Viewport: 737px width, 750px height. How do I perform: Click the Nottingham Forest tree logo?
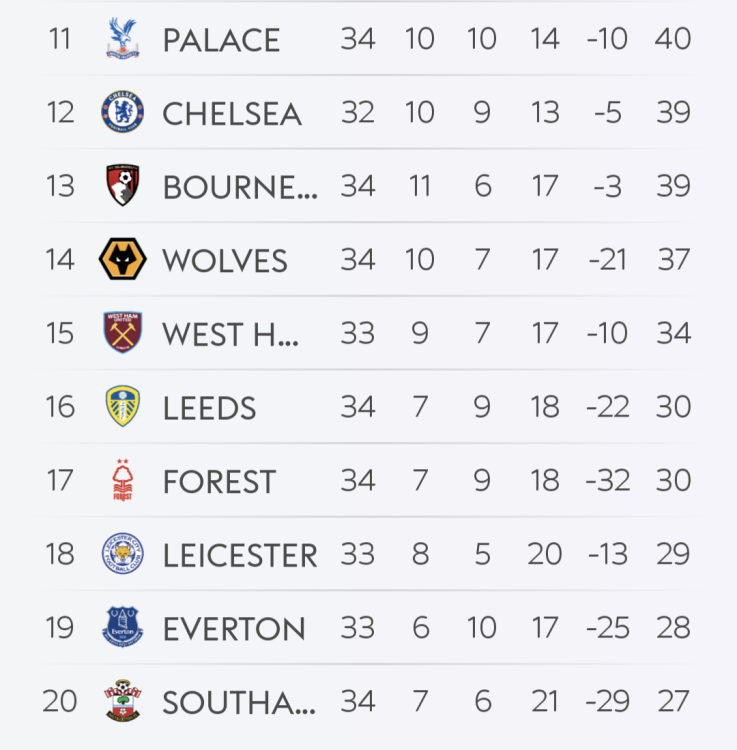122,481
